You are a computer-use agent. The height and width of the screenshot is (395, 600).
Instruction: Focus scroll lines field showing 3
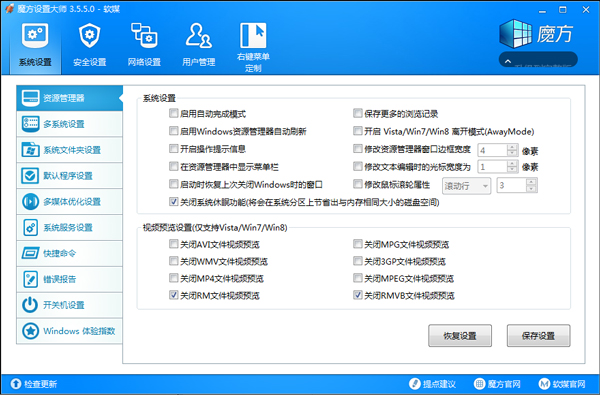[511, 186]
